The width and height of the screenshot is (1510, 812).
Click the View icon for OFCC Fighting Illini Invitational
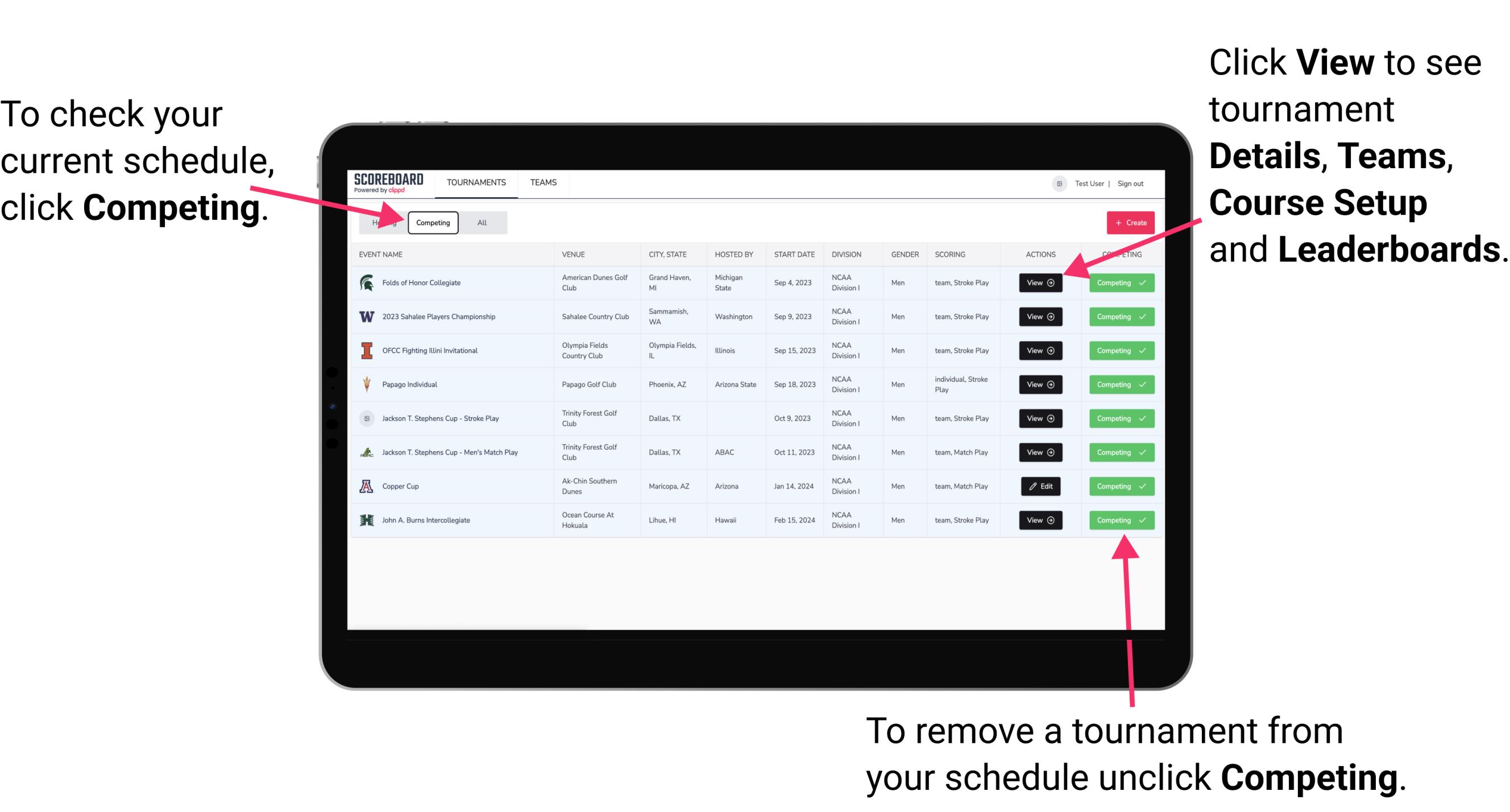coord(1040,350)
